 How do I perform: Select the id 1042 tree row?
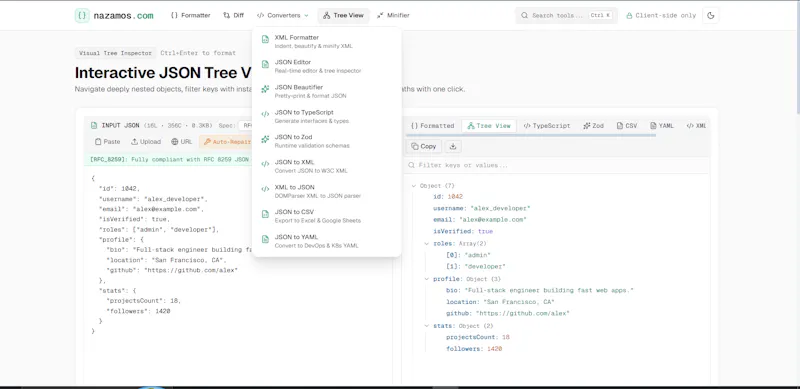[x=448, y=197]
